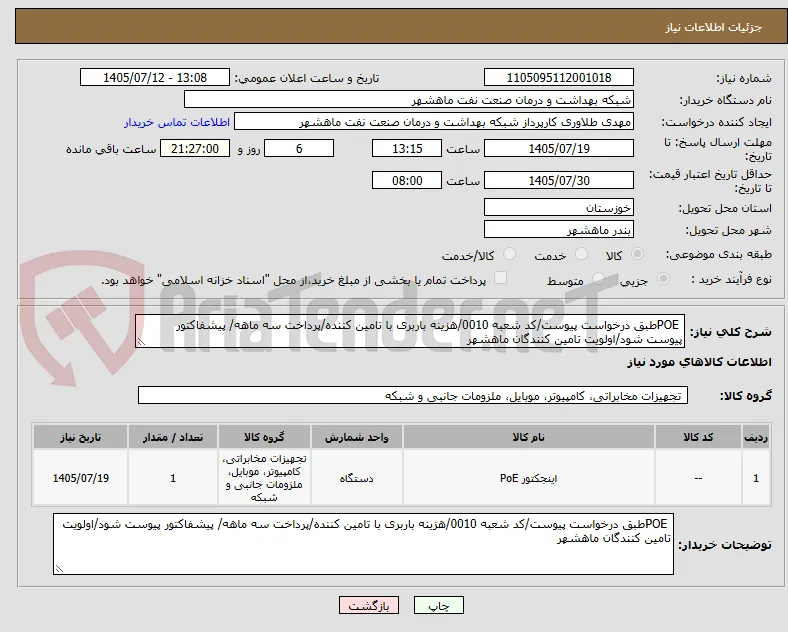
Task: Click the اینجکتور PoE item name cell
Action: (x=529, y=478)
